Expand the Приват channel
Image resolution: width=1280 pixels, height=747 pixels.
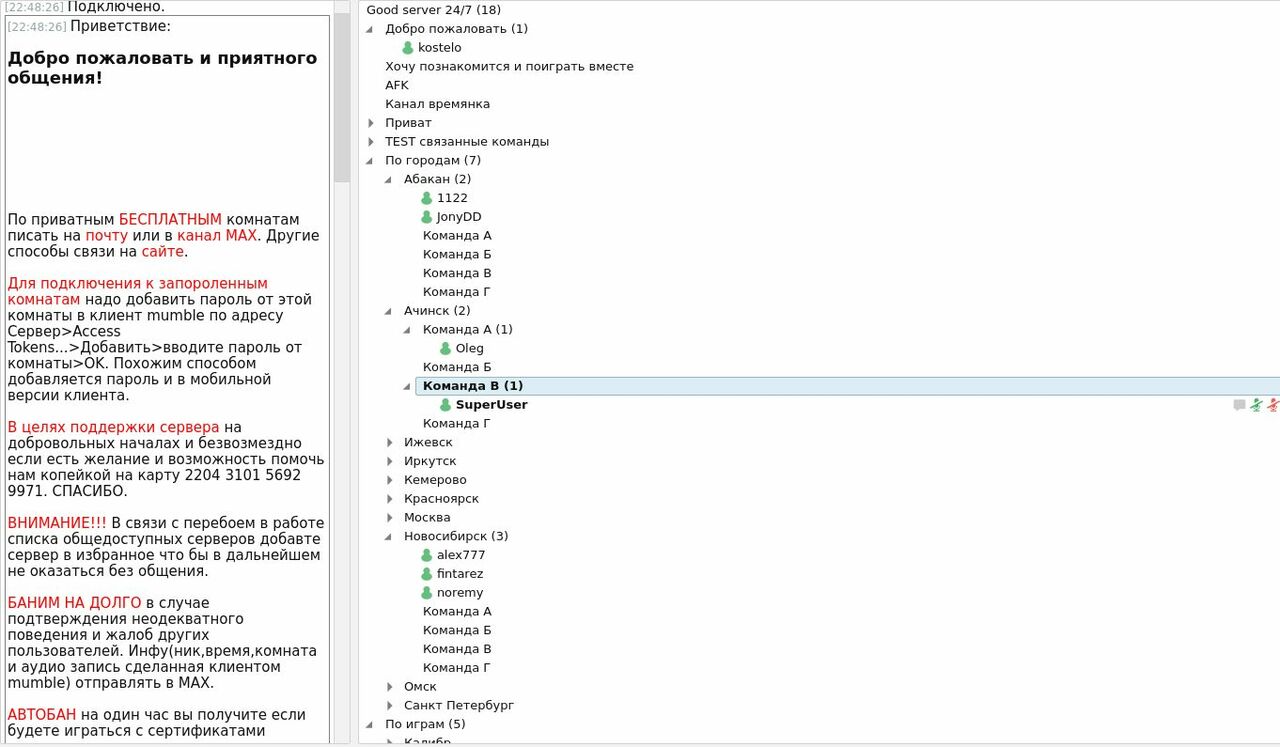click(x=371, y=123)
